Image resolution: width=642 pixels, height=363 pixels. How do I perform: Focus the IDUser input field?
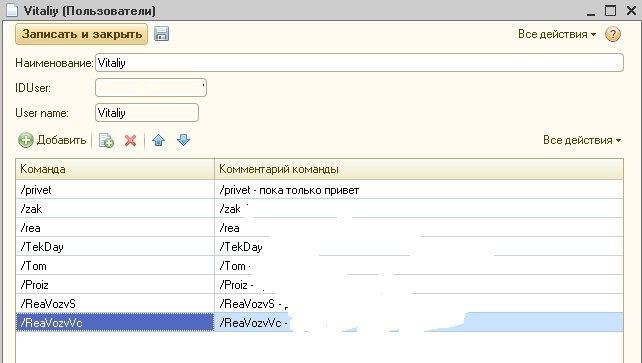point(151,88)
